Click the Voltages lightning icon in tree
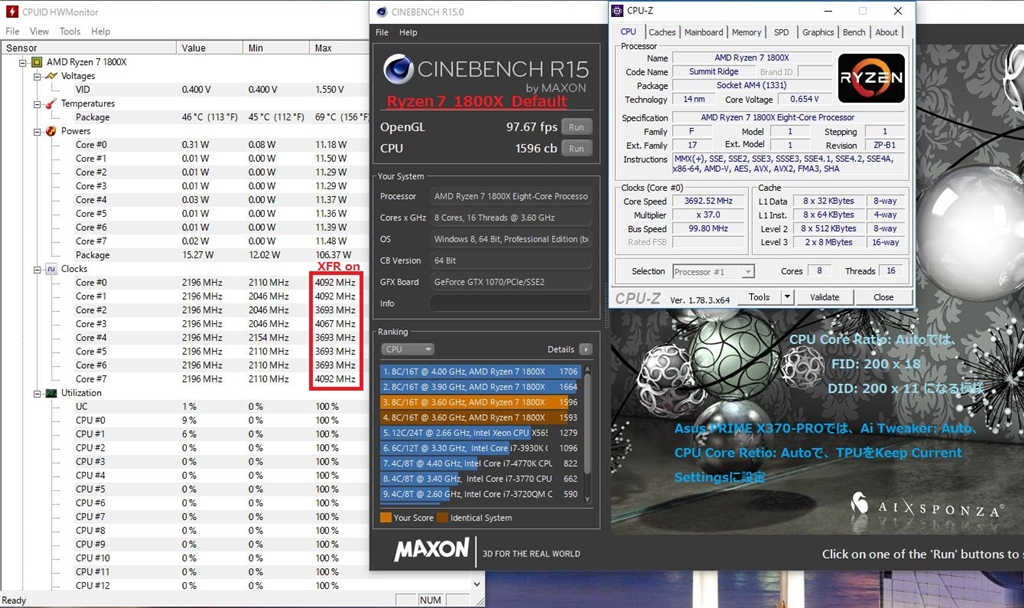1024x608 pixels. (x=51, y=76)
